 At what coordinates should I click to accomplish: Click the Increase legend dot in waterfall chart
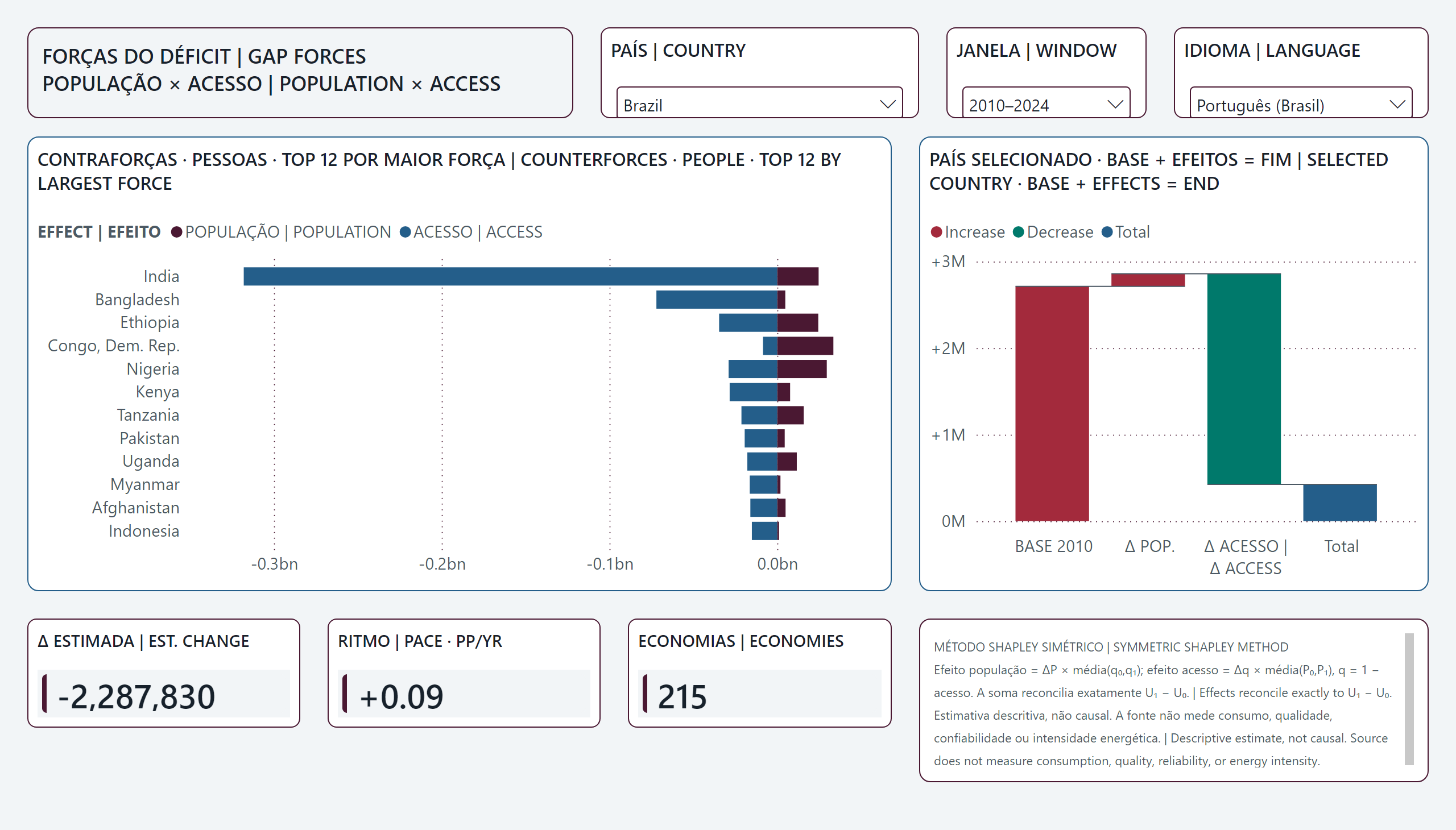[x=936, y=232]
